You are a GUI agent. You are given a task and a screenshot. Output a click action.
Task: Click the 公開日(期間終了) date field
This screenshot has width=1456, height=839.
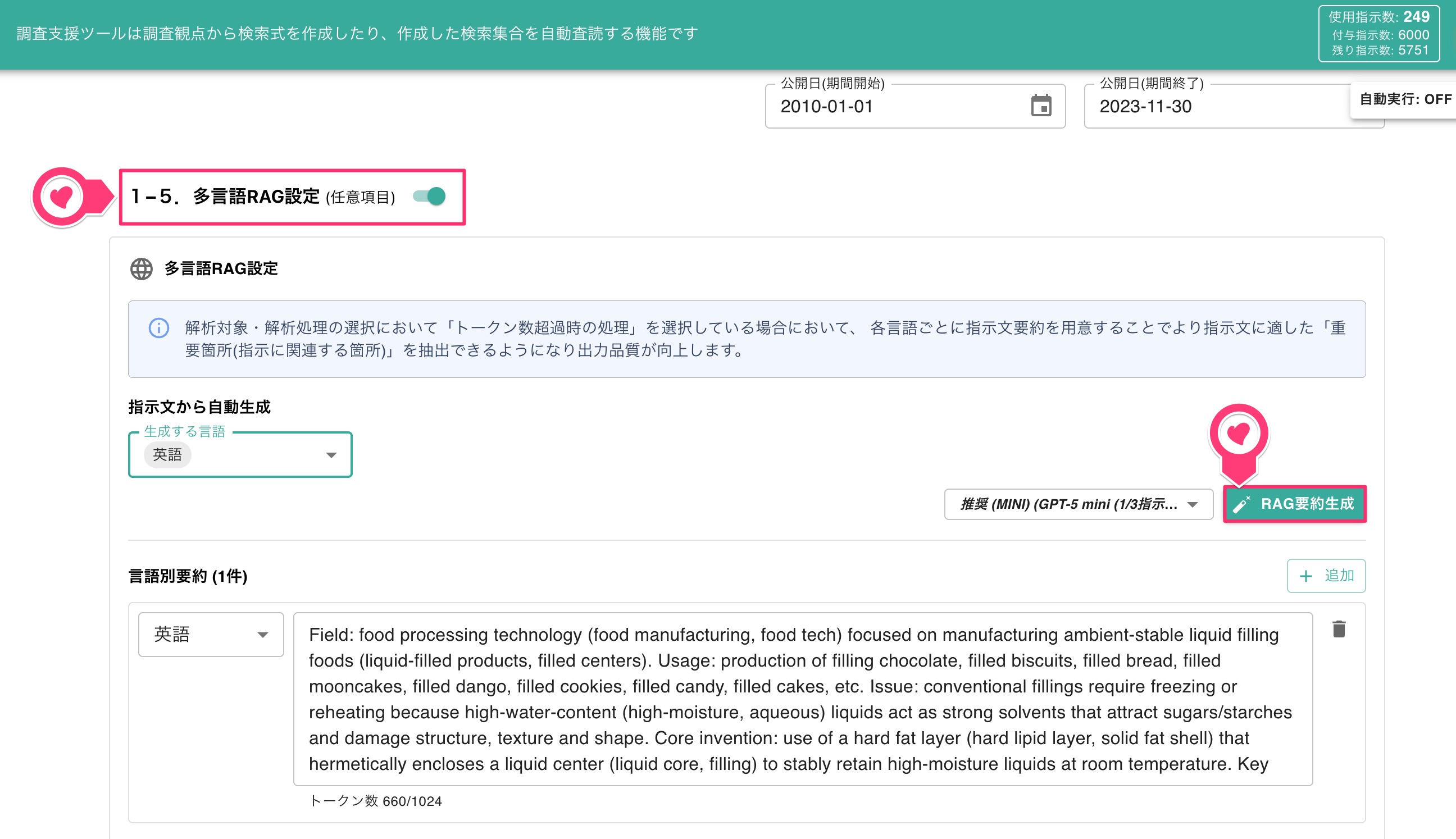[1234, 106]
